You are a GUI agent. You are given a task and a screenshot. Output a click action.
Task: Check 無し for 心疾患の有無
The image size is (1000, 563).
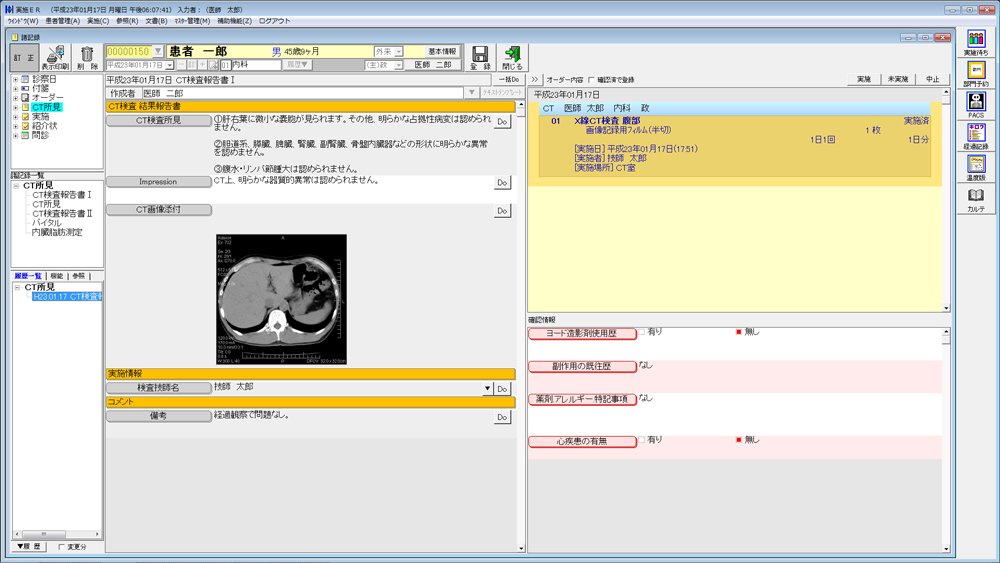tap(739, 440)
